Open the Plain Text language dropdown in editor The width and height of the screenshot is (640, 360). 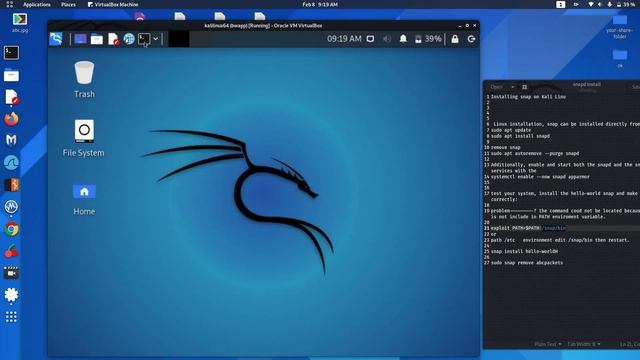(x=548, y=344)
